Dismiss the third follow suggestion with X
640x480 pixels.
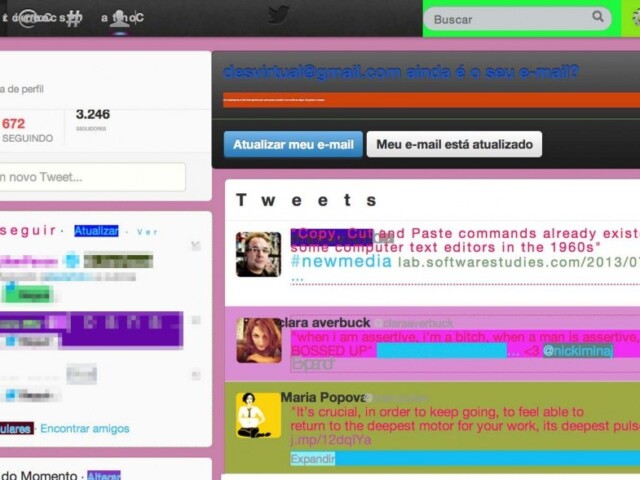click(195, 372)
